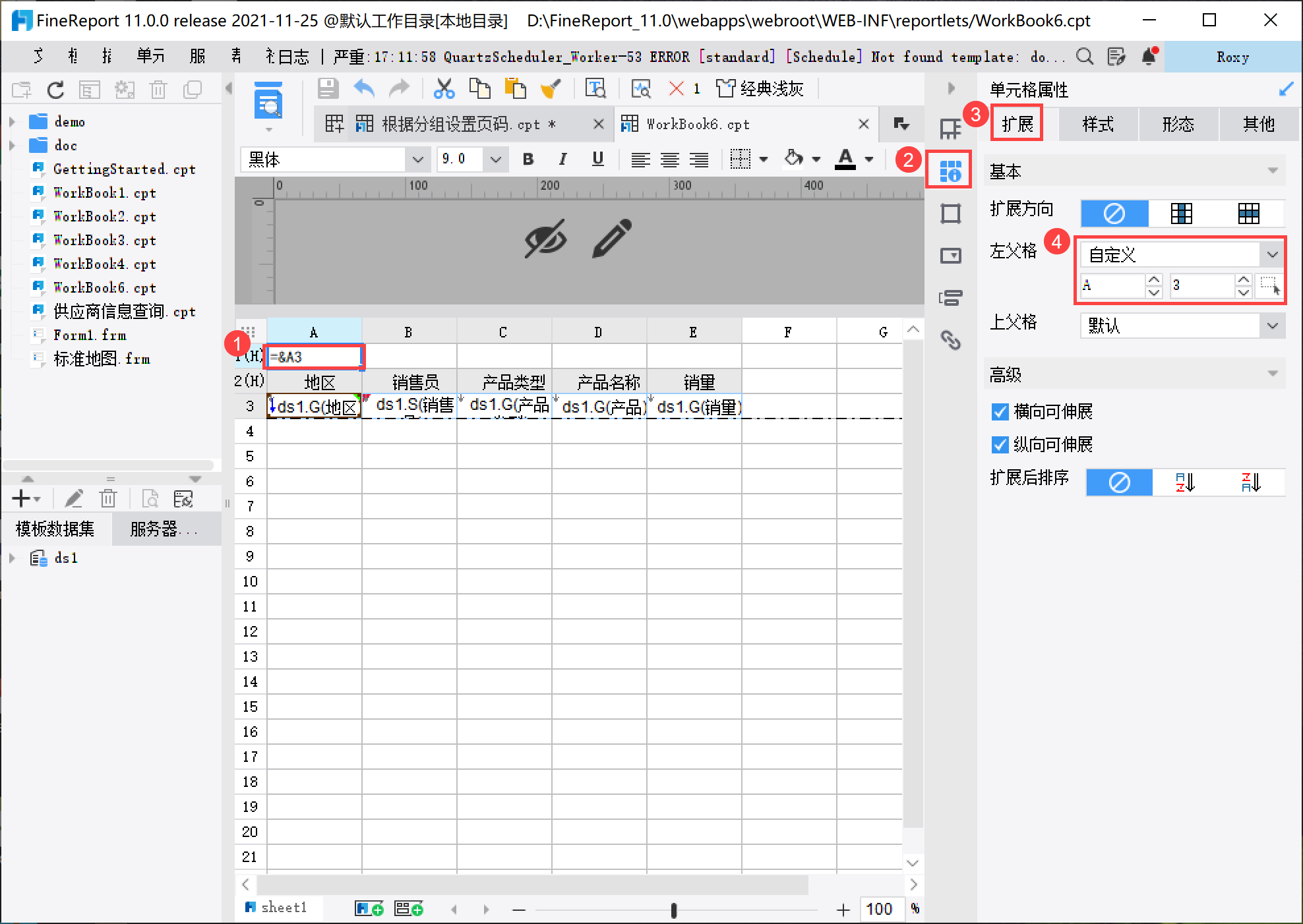Click the refresh icon in file panel
This screenshot has width=1303, height=924.
point(55,90)
